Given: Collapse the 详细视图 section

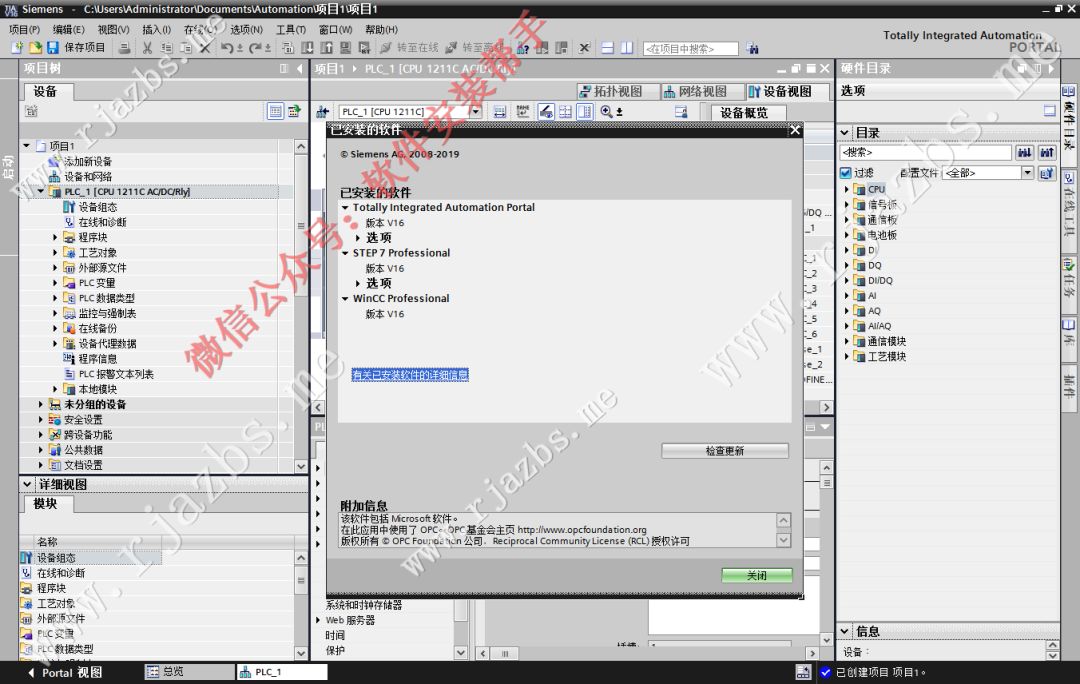Looking at the screenshot, I should (27, 484).
